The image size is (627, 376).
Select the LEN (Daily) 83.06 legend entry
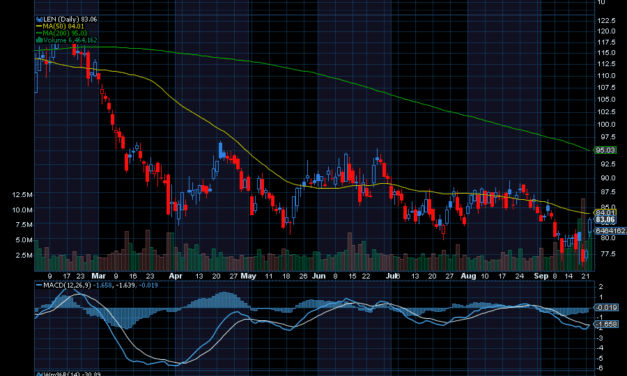point(66,19)
